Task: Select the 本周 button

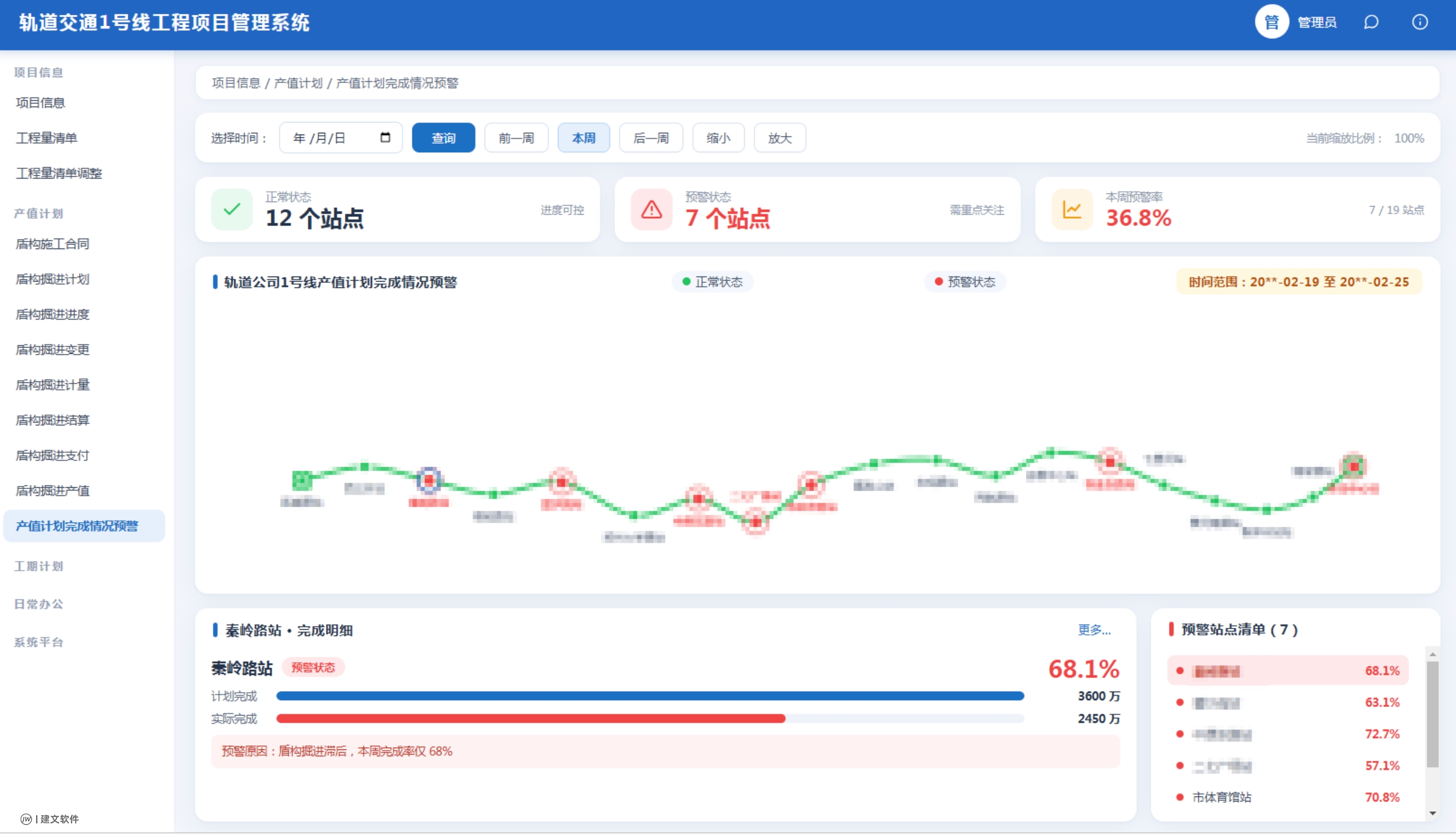Action: pos(584,137)
